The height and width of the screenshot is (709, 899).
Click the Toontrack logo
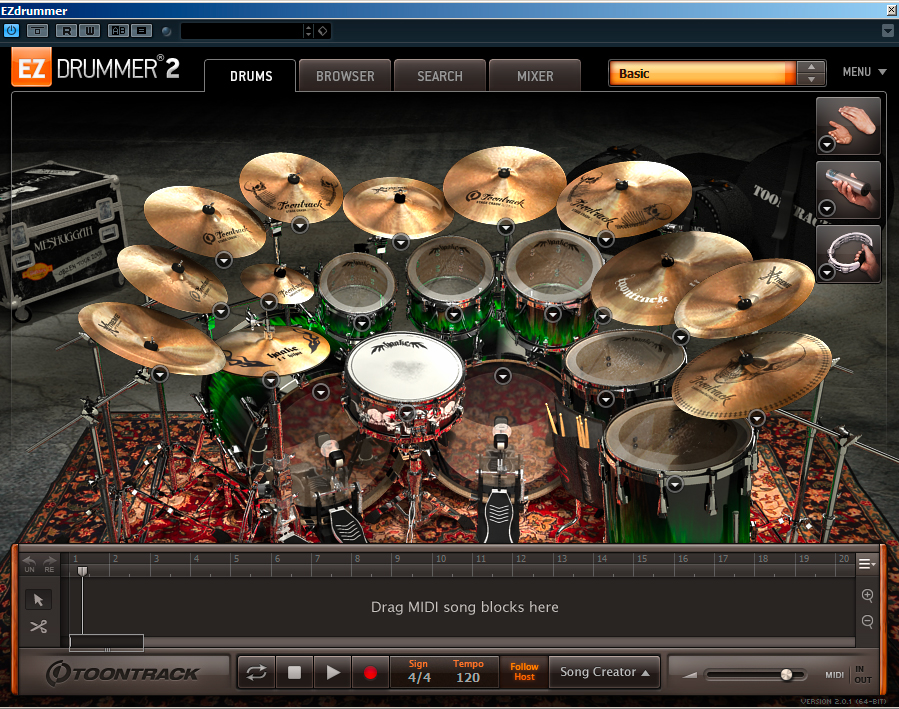(122, 673)
